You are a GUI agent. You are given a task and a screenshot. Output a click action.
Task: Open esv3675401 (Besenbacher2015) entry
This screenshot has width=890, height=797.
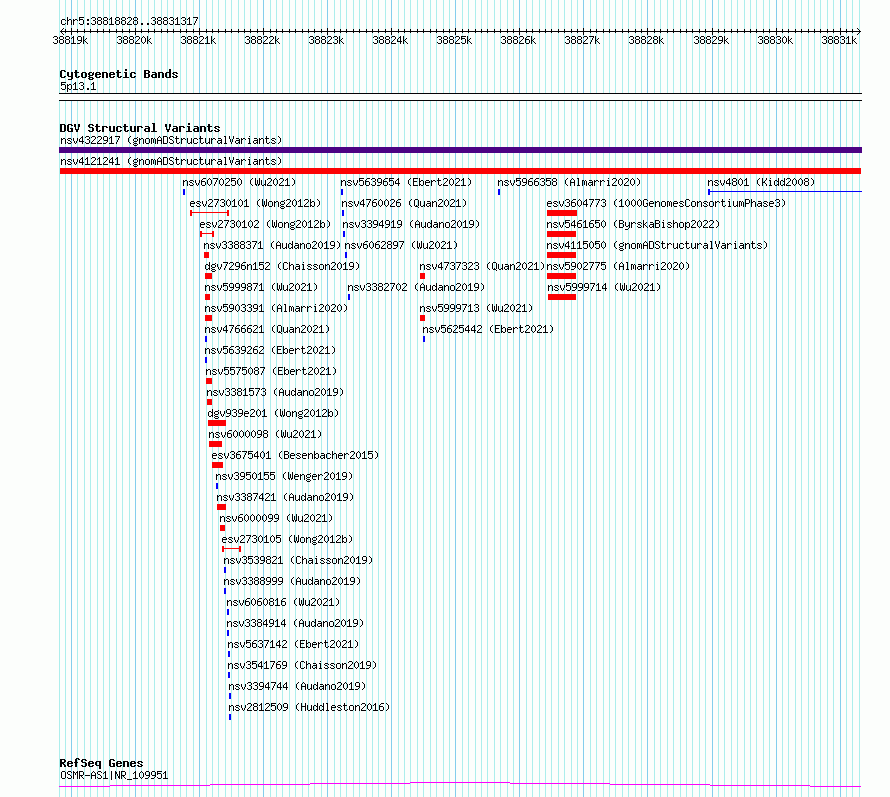tap(295, 455)
